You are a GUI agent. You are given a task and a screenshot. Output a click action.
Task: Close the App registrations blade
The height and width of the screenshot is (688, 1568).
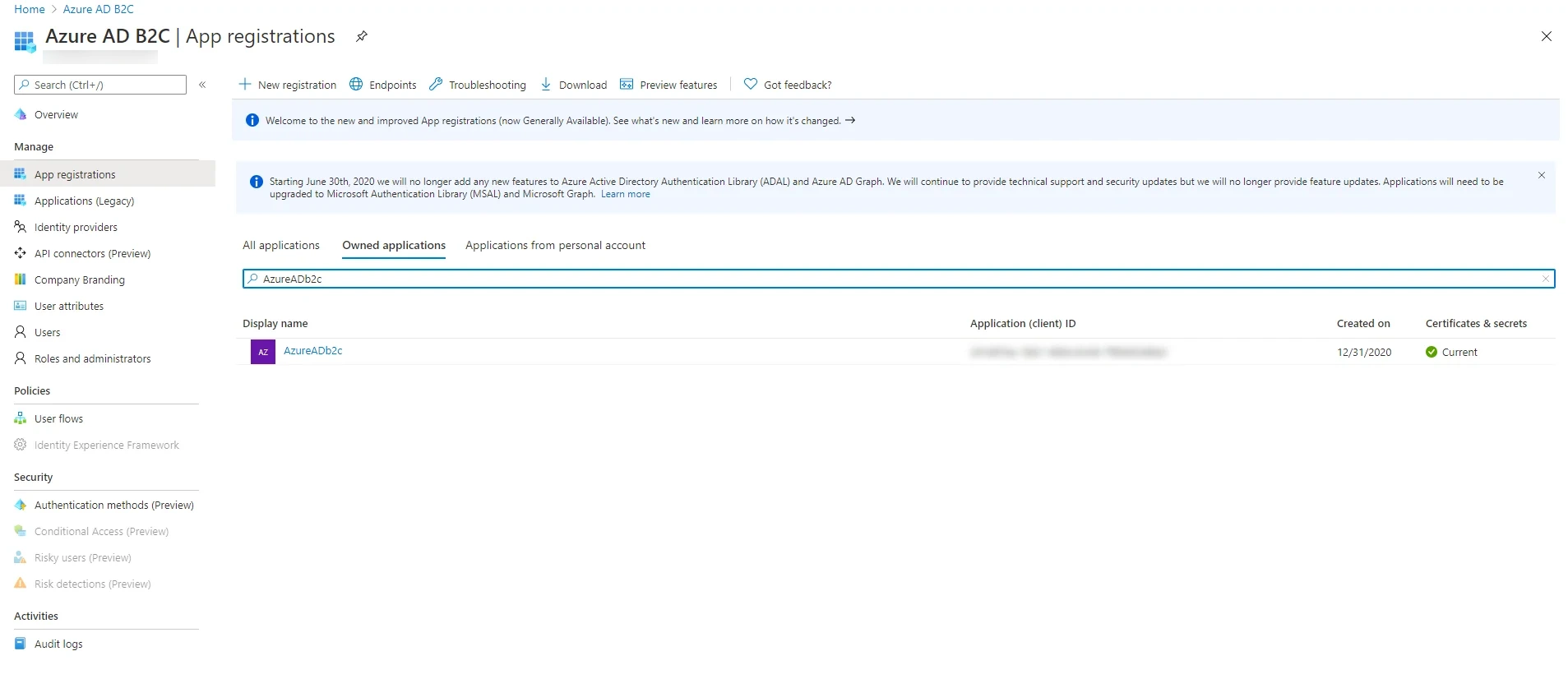click(1546, 36)
